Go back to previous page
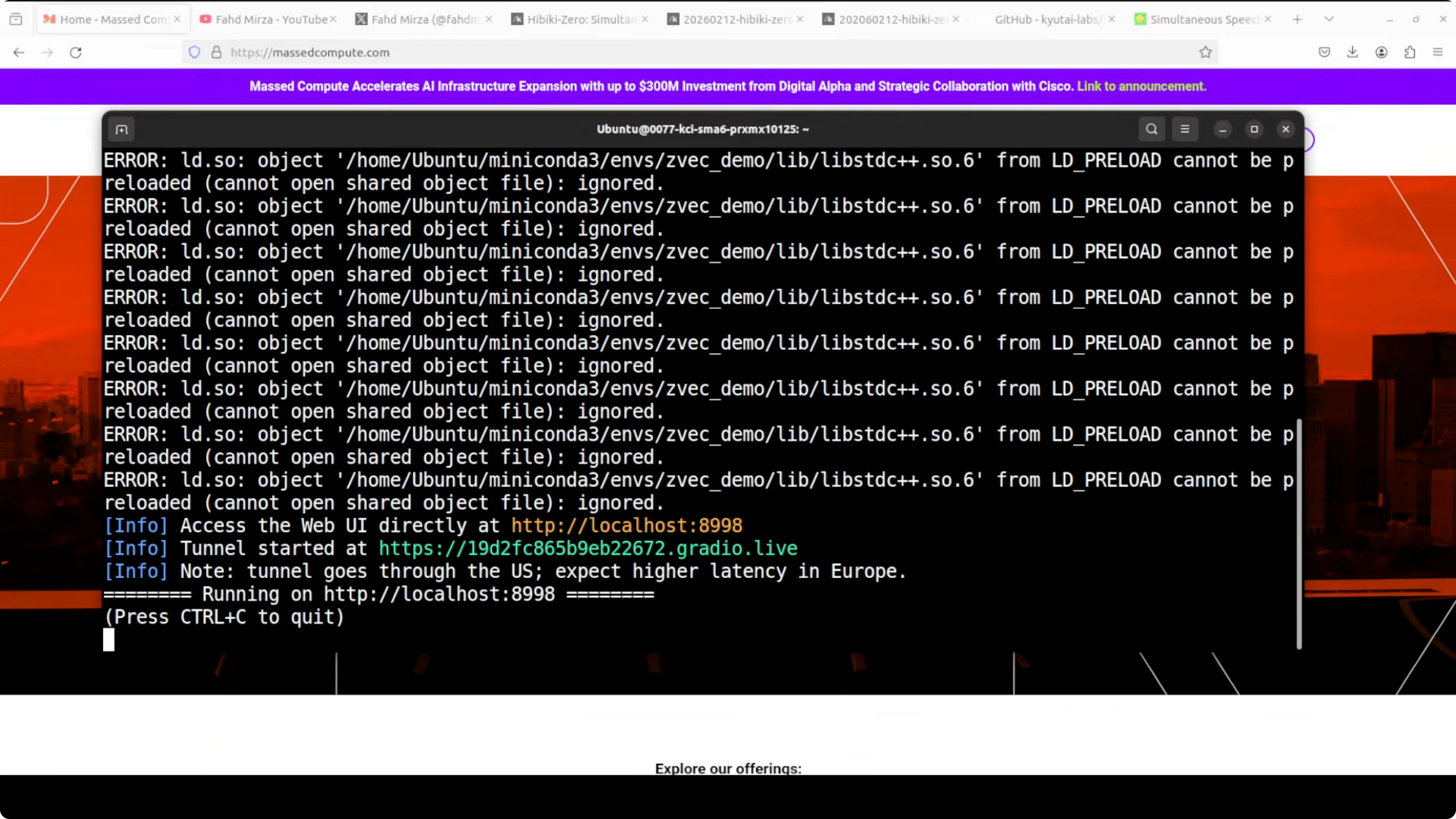This screenshot has height=819, width=1456. 19,53
